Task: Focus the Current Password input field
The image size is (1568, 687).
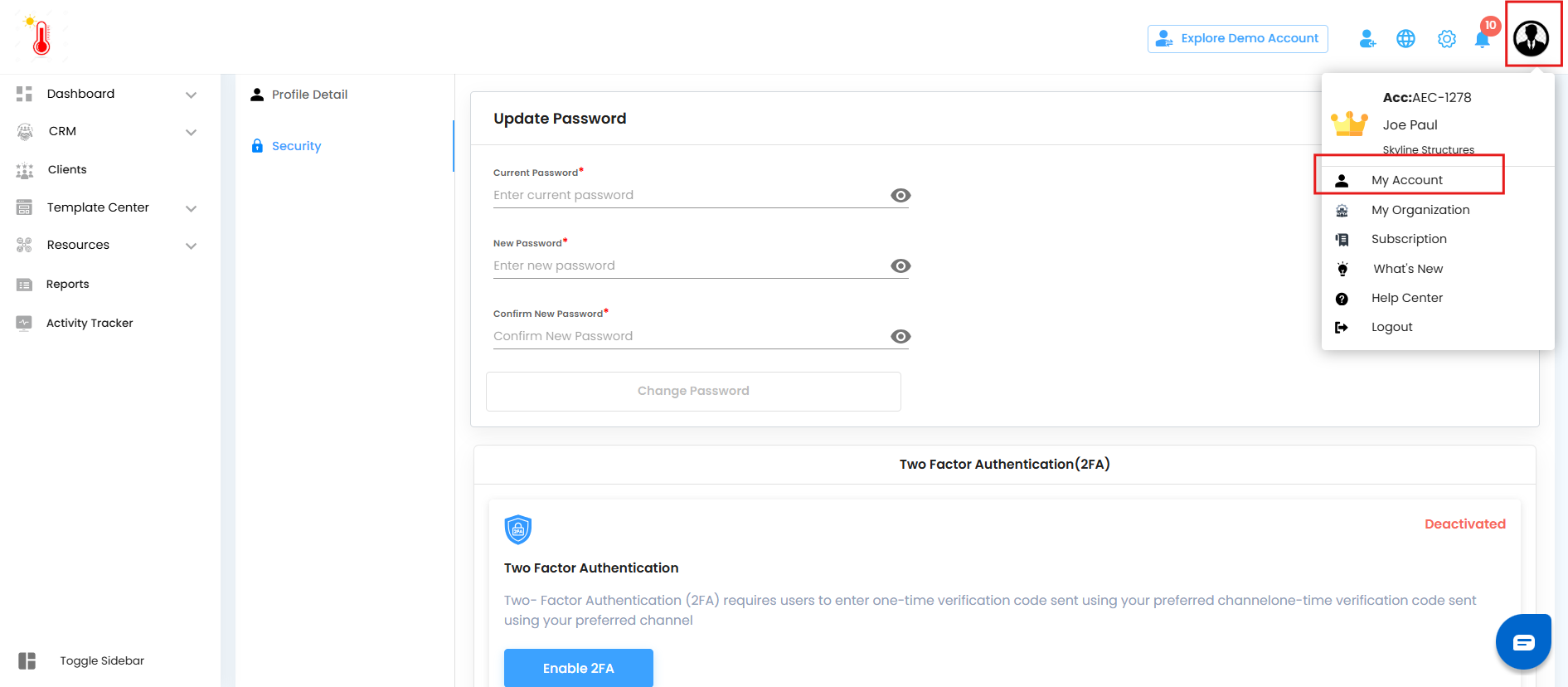Action: pyautogui.click(x=688, y=196)
